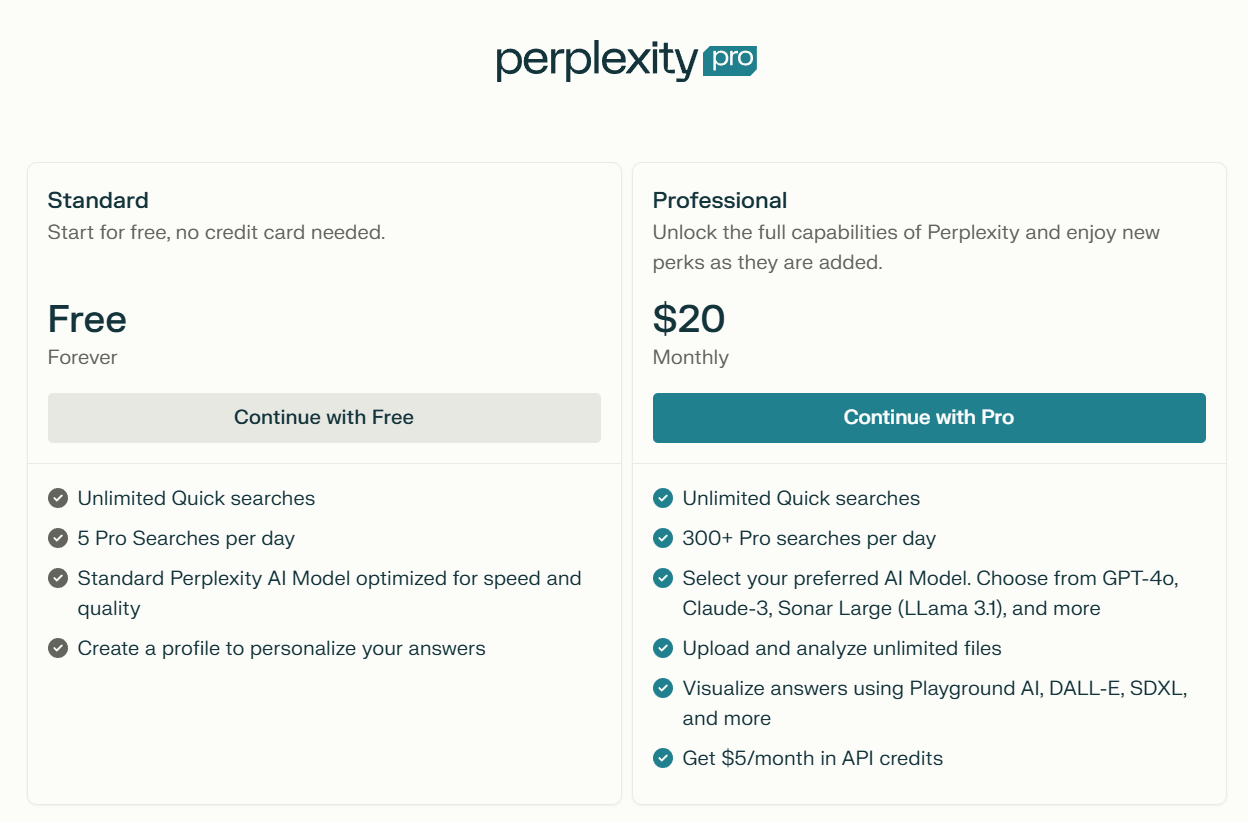Viewport: 1248px width, 822px height.
Task: Click checkmark next to Create a profile
Action: (58, 648)
